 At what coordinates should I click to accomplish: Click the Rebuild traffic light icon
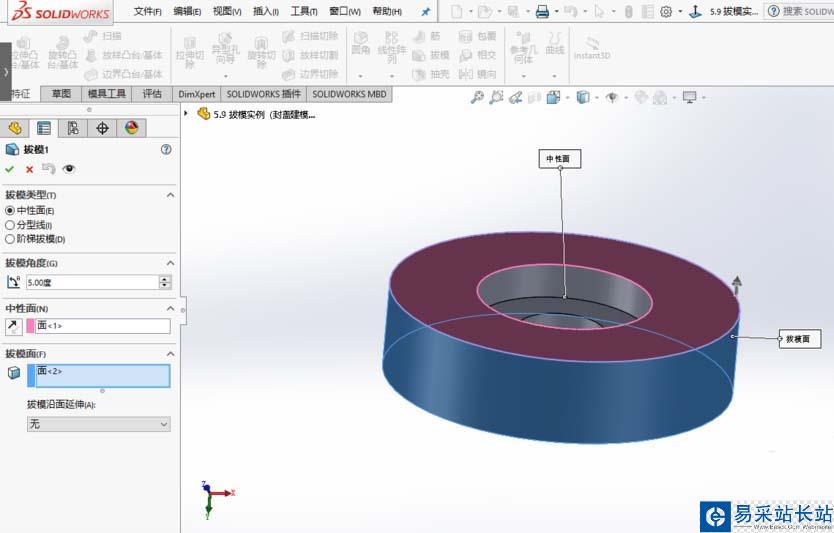tap(628, 11)
